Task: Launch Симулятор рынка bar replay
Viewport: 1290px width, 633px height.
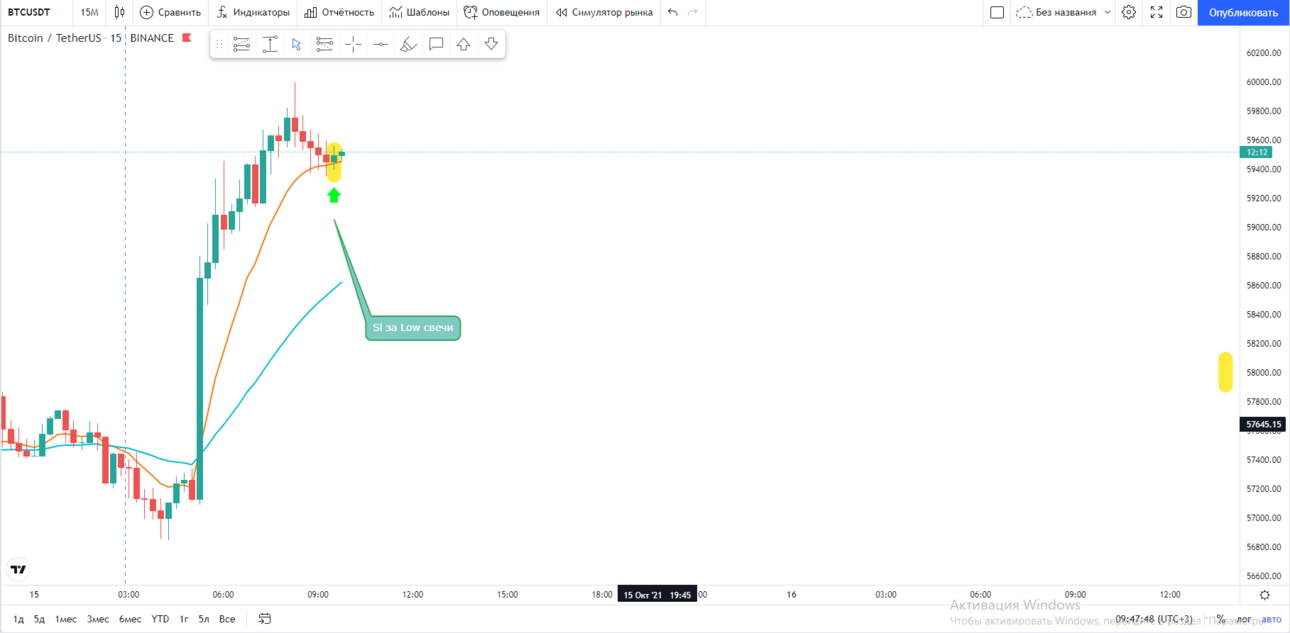Action: click(604, 12)
